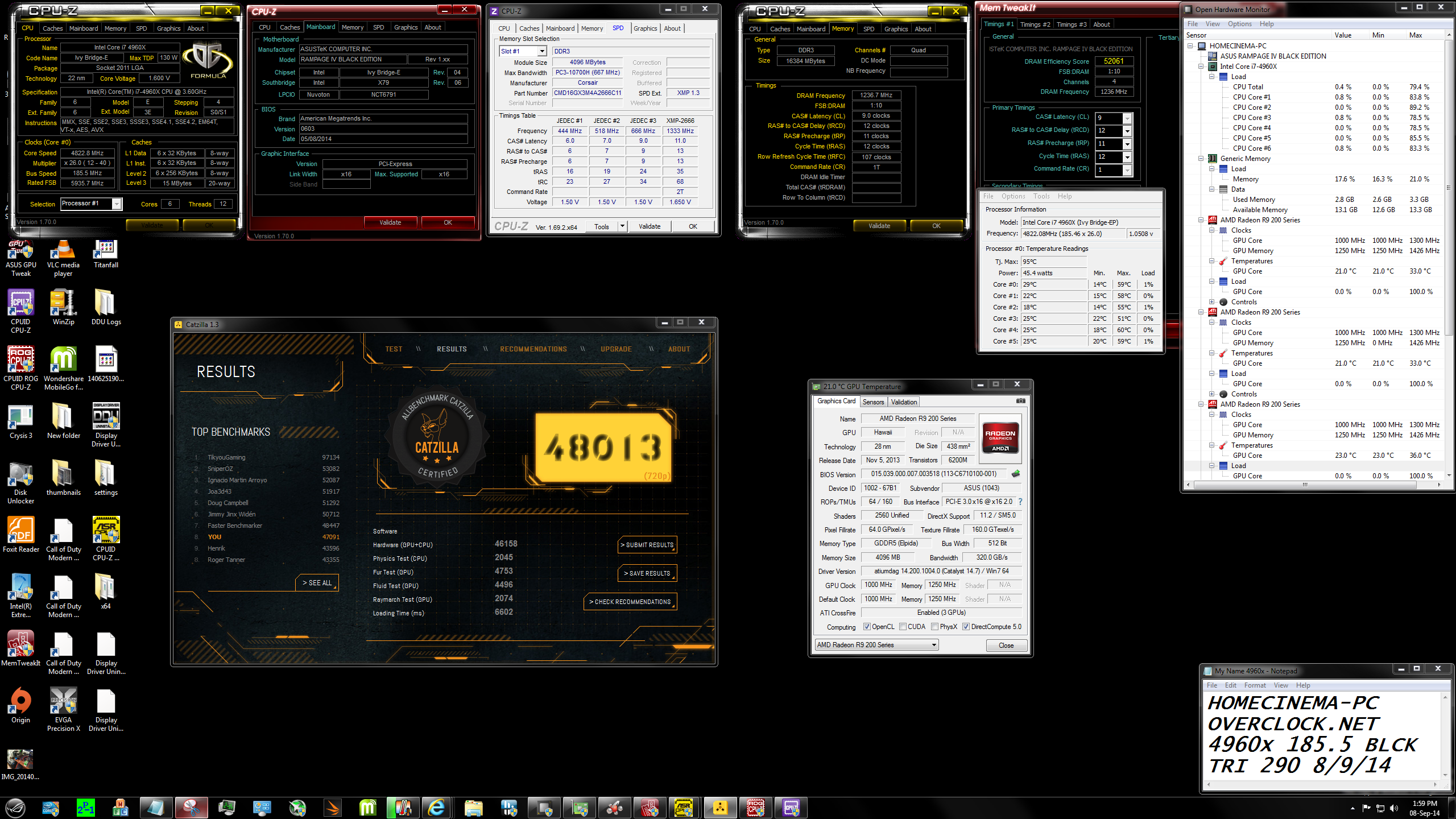Open the Cycle Time tRAS dropdown in MemTweakIt
This screenshot has height=819, width=1456.
click(1127, 157)
